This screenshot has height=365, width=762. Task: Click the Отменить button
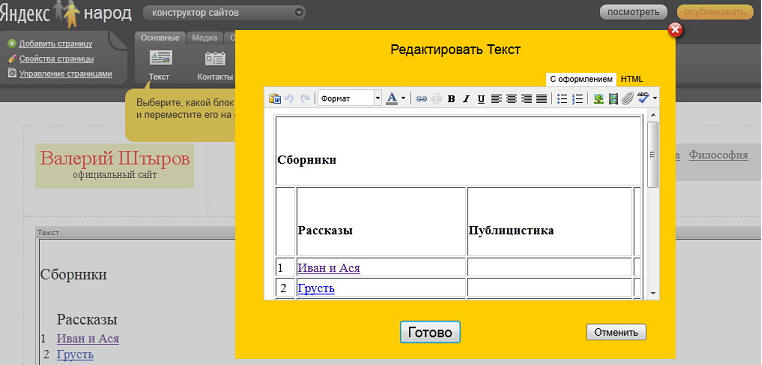(x=616, y=332)
